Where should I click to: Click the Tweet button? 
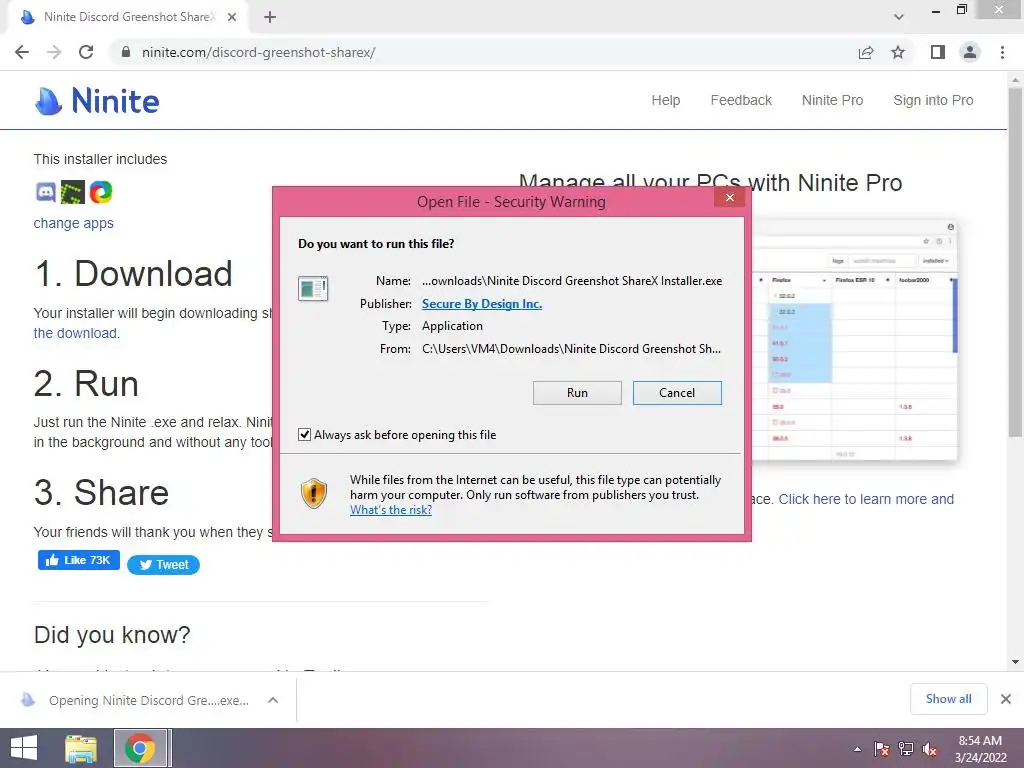(x=163, y=565)
